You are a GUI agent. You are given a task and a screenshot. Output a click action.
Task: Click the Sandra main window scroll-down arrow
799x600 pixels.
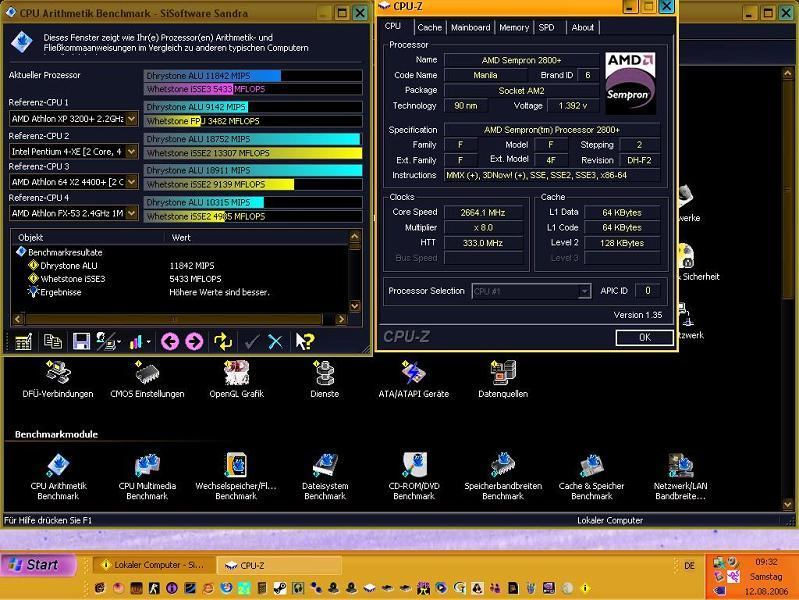788,505
